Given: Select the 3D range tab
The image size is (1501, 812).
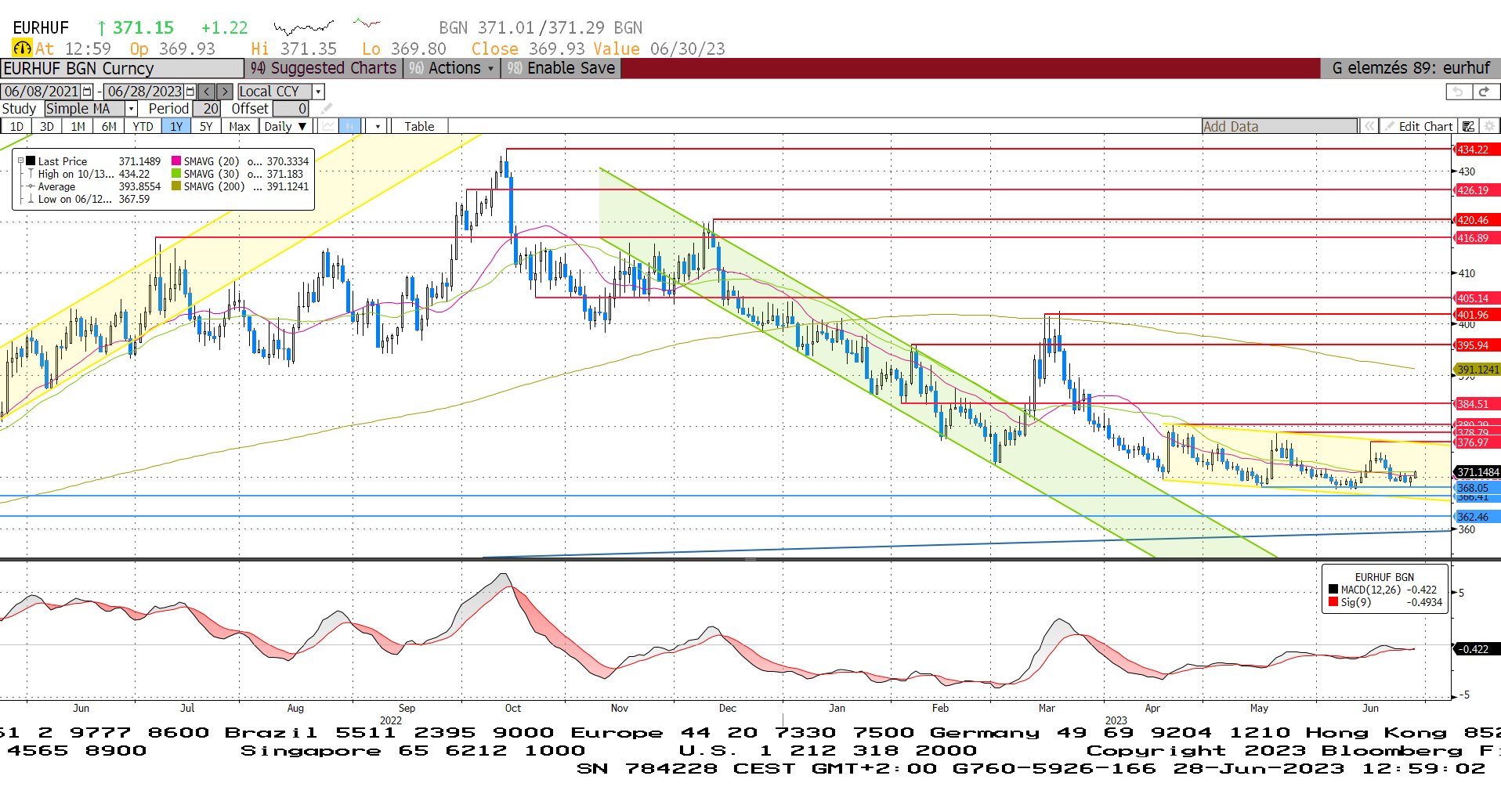Looking at the screenshot, I should [47, 126].
